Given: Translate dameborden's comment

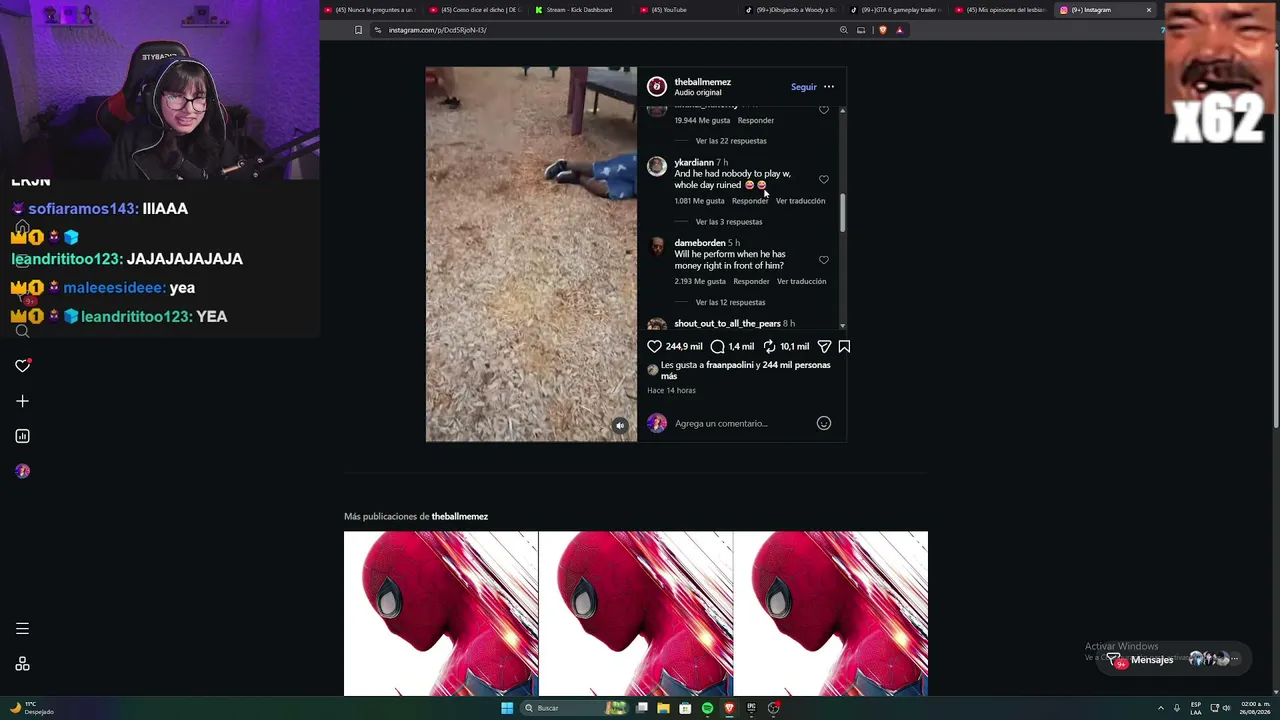Looking at the screenshot, I should click(x=801, y=282).
